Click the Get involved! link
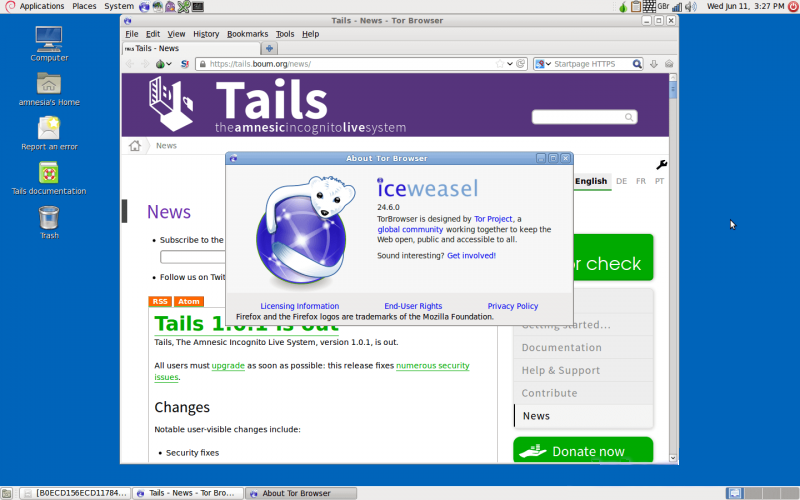800x500 pixels. (x=471, y=256)
